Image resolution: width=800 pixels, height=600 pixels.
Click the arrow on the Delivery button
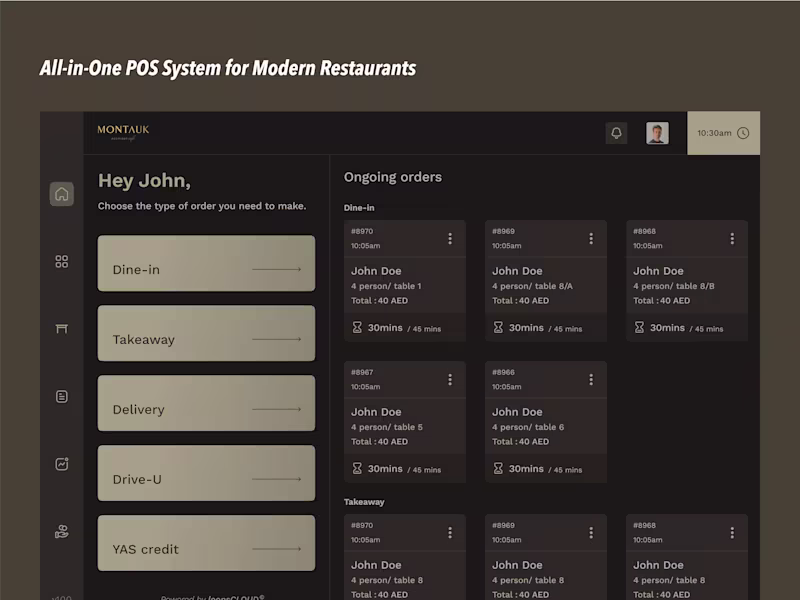(x=277, y=409)
